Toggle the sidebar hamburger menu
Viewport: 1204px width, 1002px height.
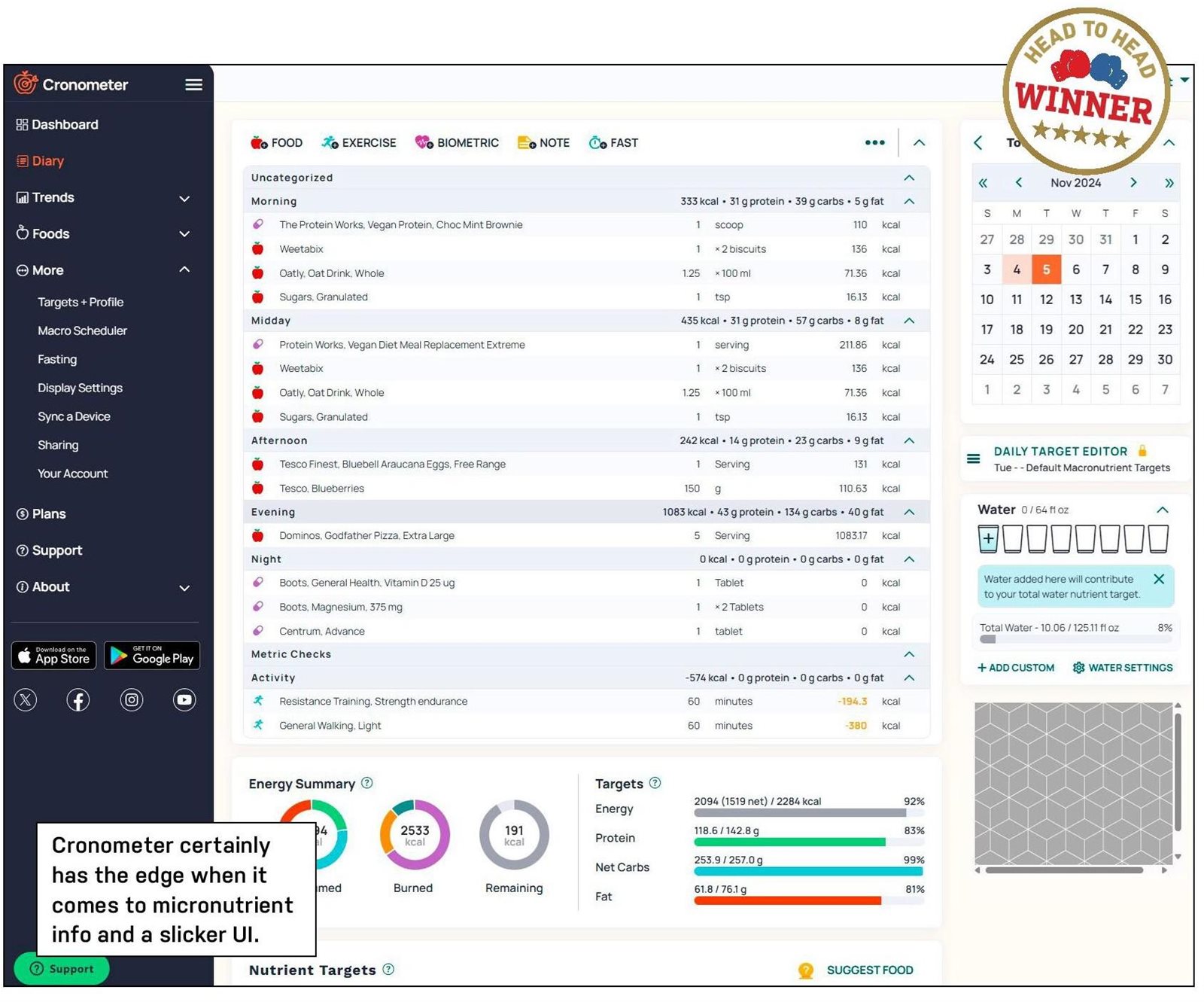click(x=193, y=84)
